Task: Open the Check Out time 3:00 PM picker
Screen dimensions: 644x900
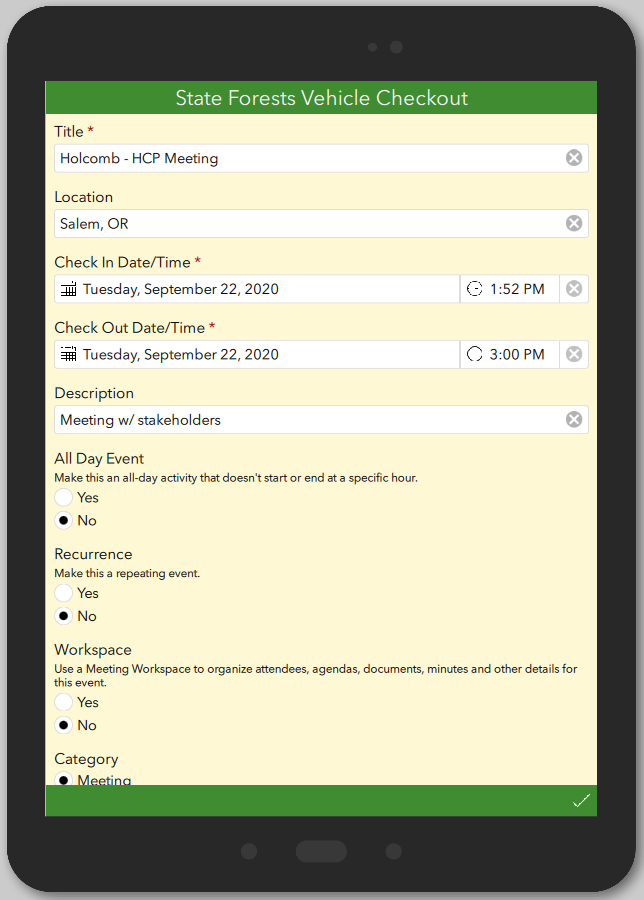Action: click(x=510, y=354)
